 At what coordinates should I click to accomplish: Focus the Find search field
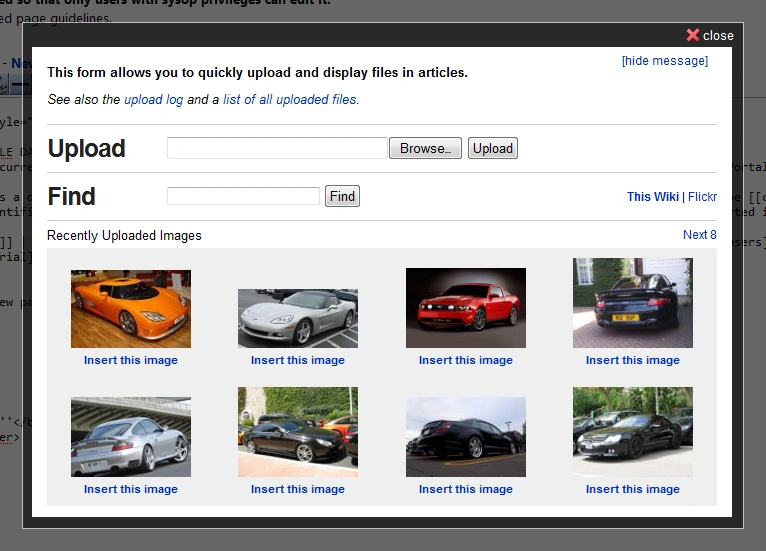[x=243, y=196]
